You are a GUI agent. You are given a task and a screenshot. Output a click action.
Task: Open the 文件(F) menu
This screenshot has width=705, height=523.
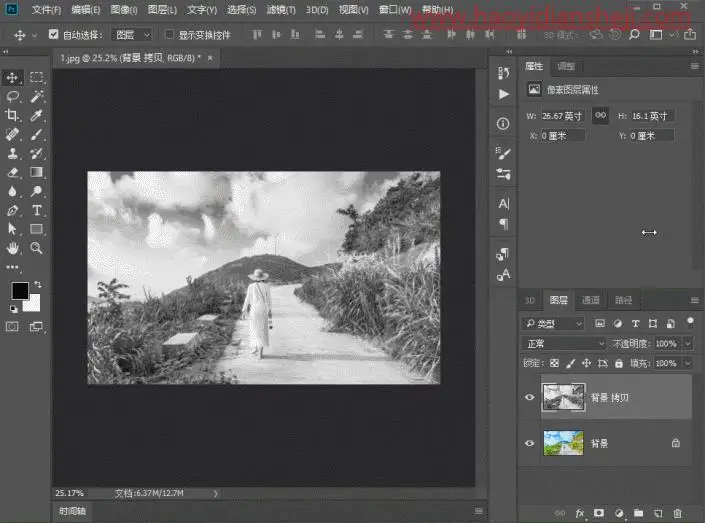46,9
